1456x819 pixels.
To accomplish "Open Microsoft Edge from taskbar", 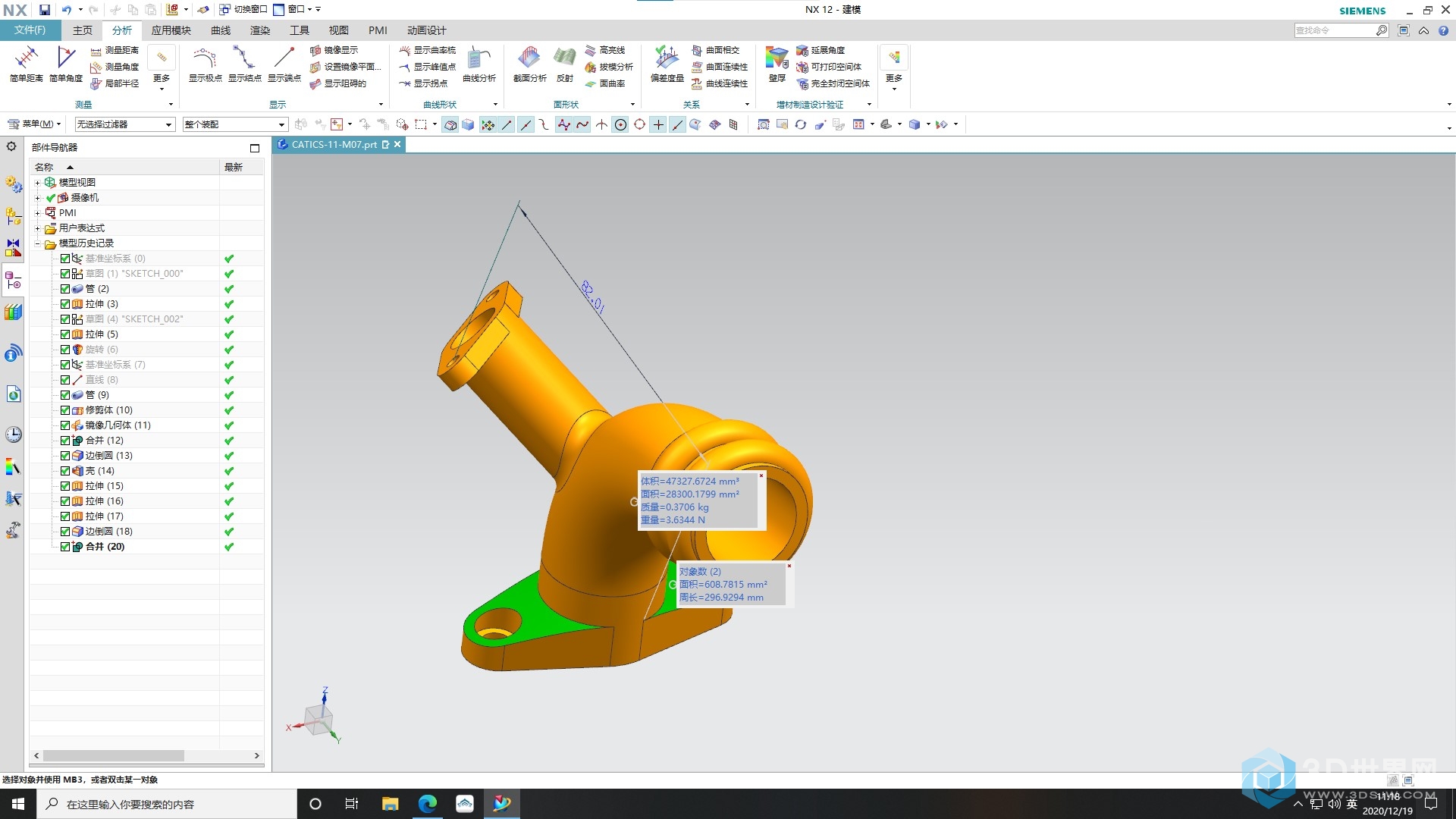I will click(x=427, y=804).
